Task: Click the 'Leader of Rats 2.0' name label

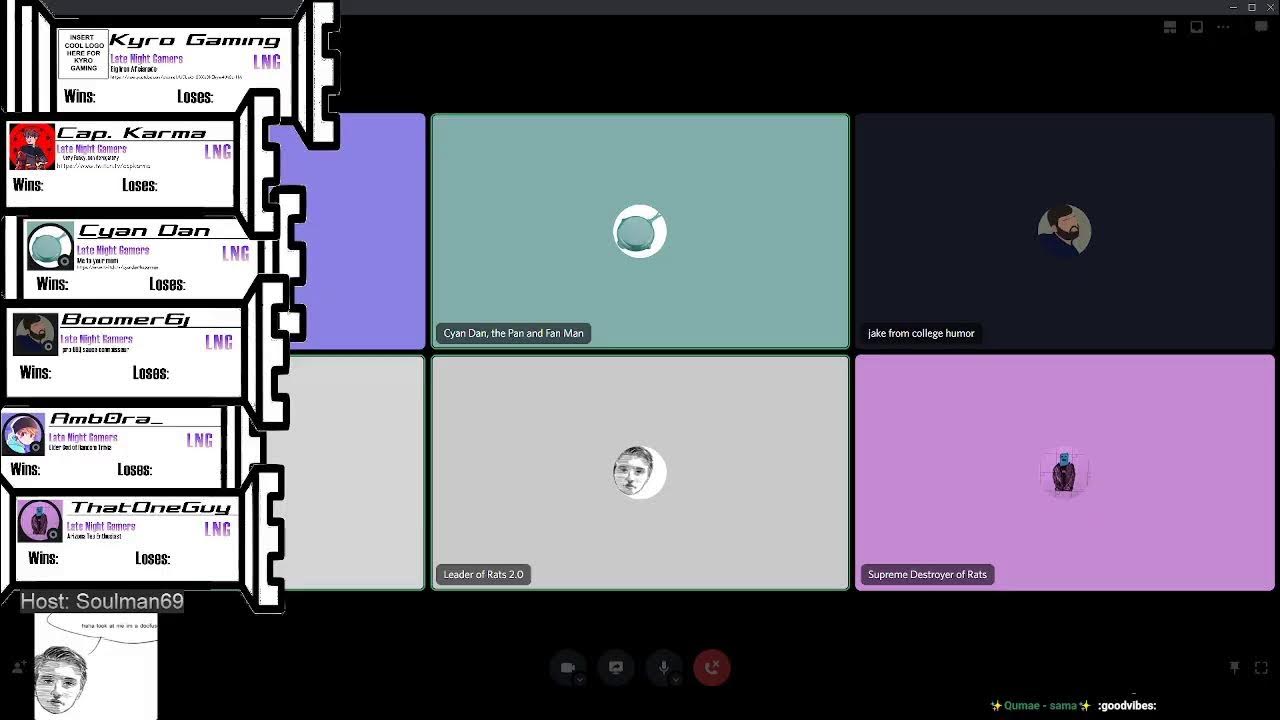Action: click(483, 574)
